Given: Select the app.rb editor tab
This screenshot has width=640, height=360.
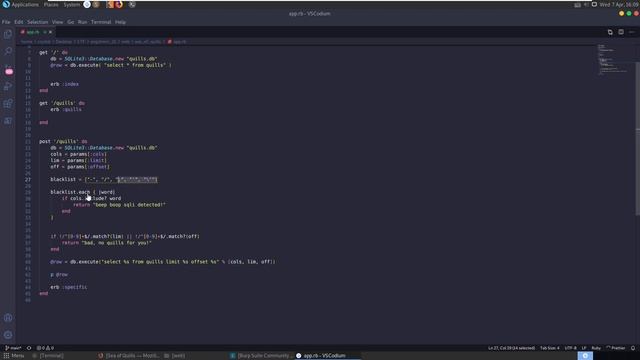Looking at the screenshot, I should pos(36,32).
